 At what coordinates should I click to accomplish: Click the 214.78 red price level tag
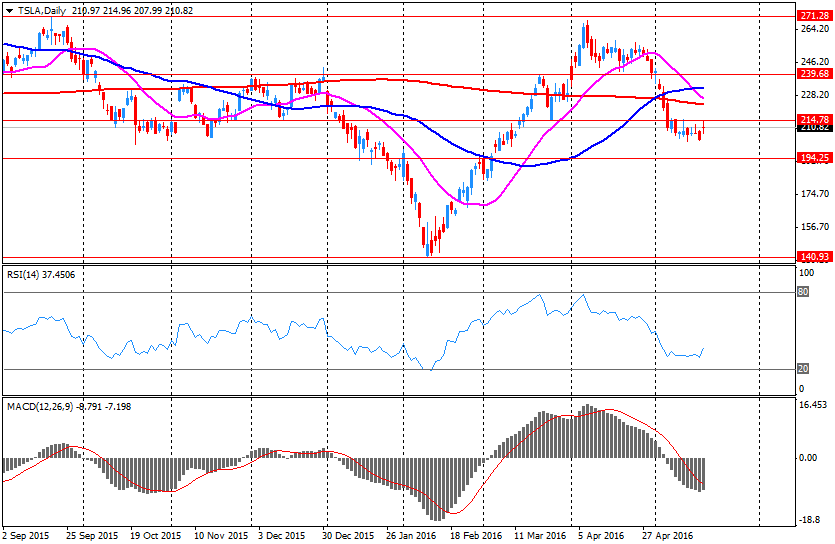point(815,119)
